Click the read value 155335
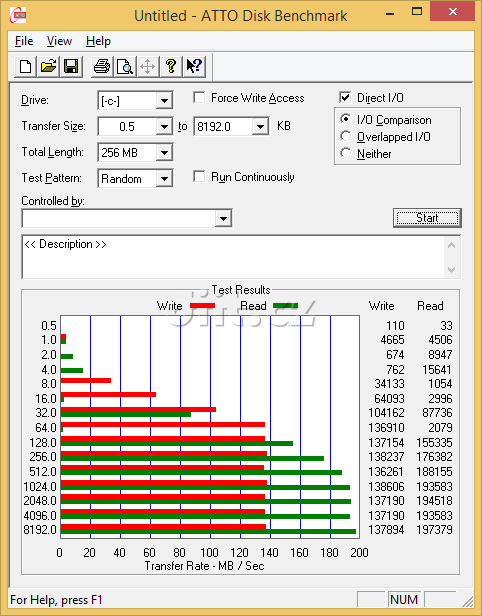The width and height of the screenshot is (482, 616). [434, 443]
